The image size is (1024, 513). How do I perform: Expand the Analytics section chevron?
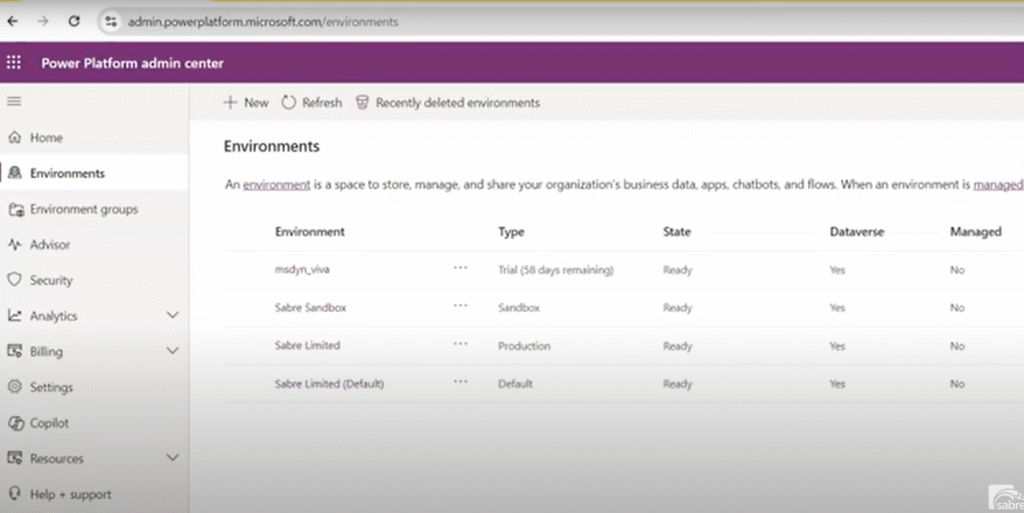[x=172, y=316]
